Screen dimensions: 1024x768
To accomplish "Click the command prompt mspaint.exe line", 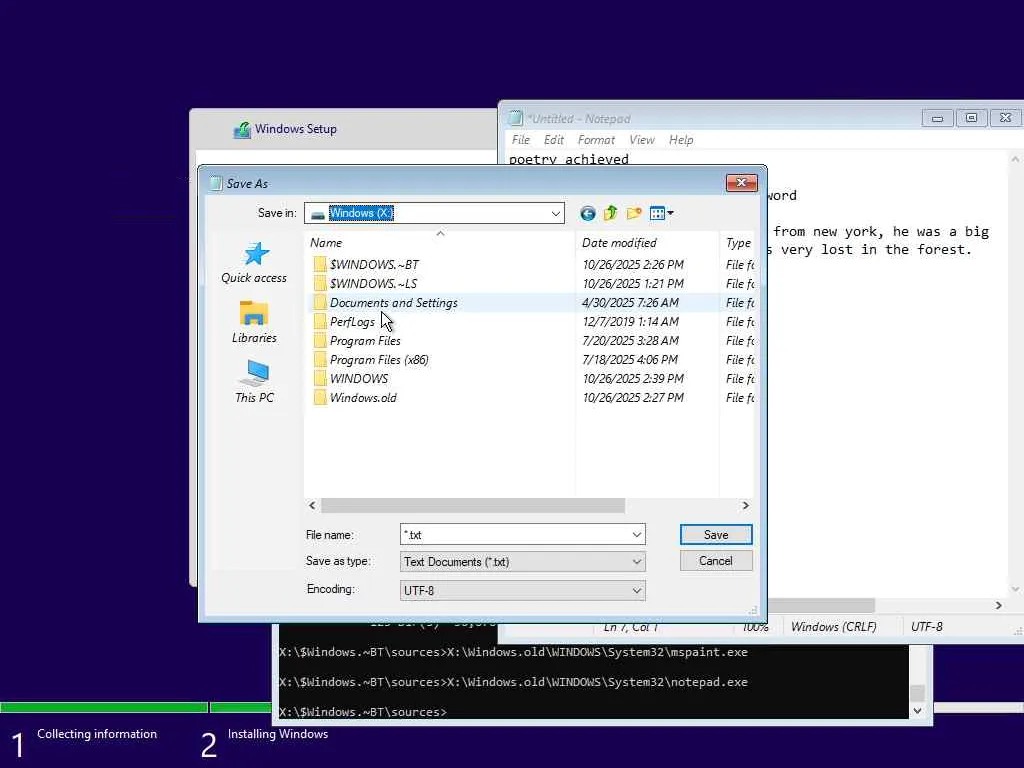I will click(513, 652).
